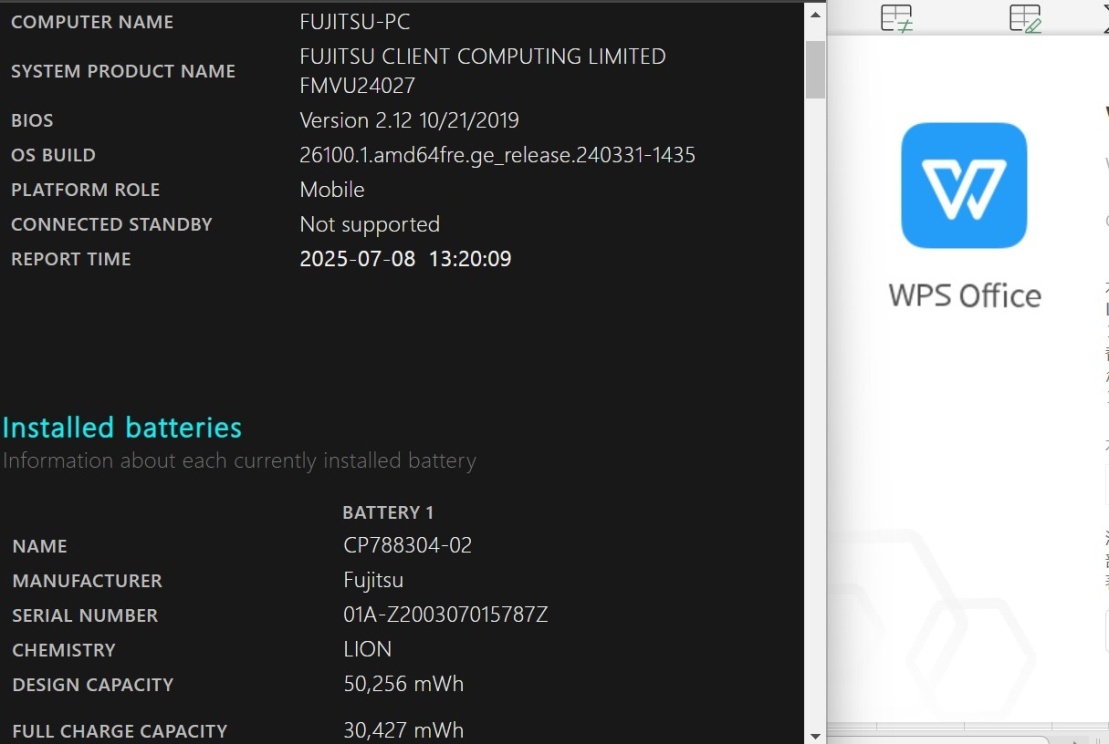Click the "BATTERY 1" column header
This screenshot has height=744, width=1109.
pyautogui.click(x=388, y=512)
